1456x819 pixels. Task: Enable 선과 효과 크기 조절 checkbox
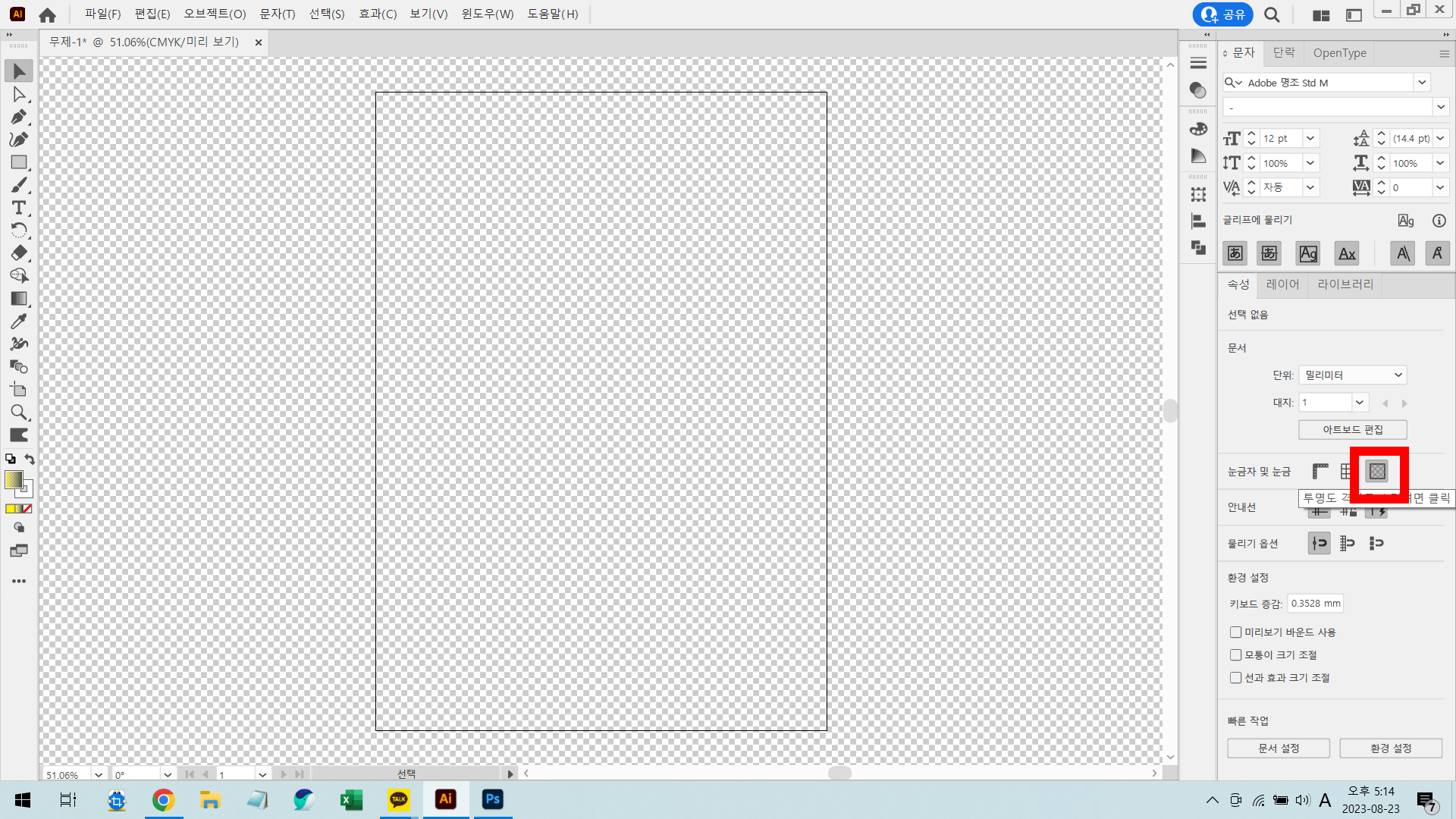point(1236,678)
